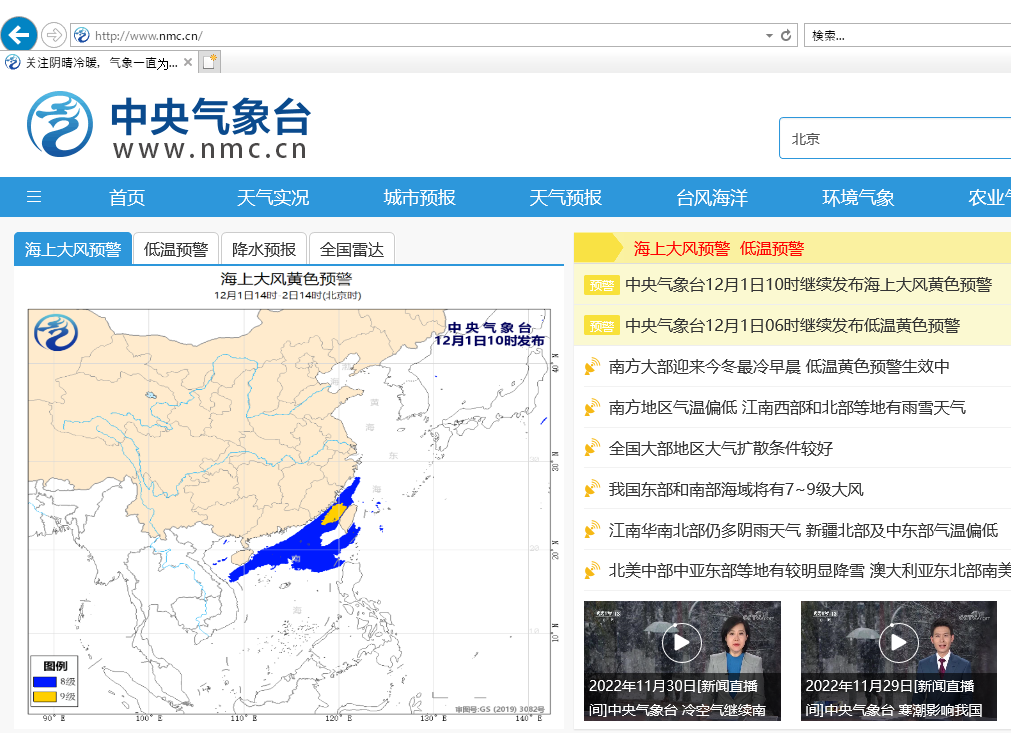Click broadcast icon beside 全国大部地区 headline
This screenshot has width=1011, height=733.
592,449
